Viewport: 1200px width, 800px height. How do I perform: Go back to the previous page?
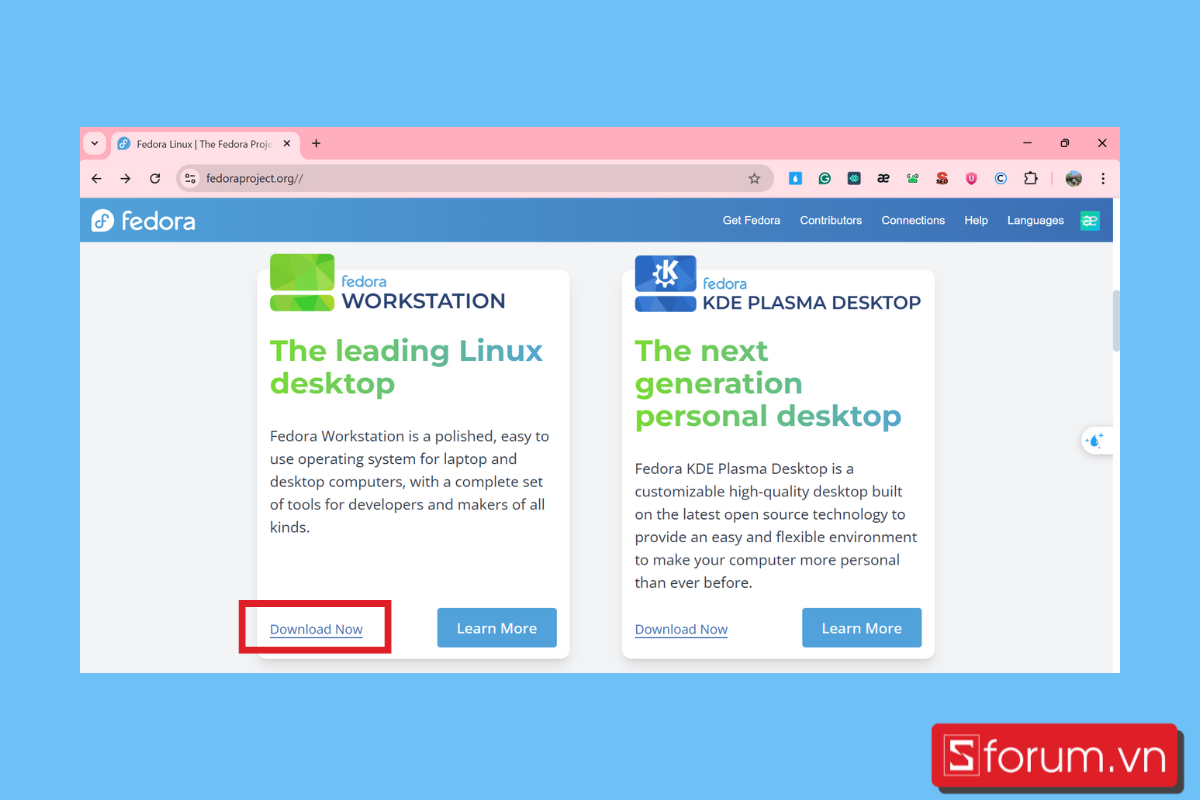click(x=96, y=179)
